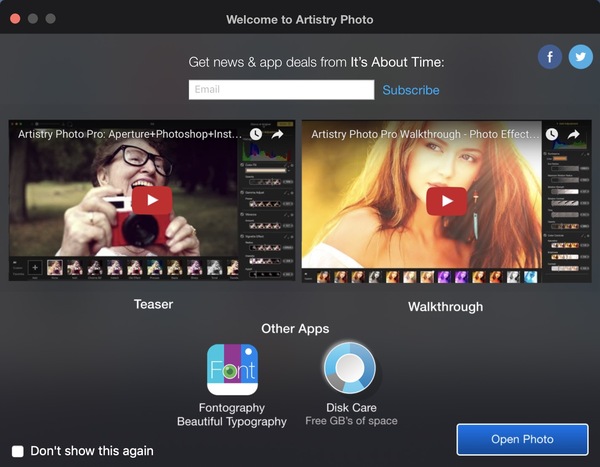Click the Disk Care label
Image resolution: width=600 pixels, height=467 pixels.
[351, 408]
